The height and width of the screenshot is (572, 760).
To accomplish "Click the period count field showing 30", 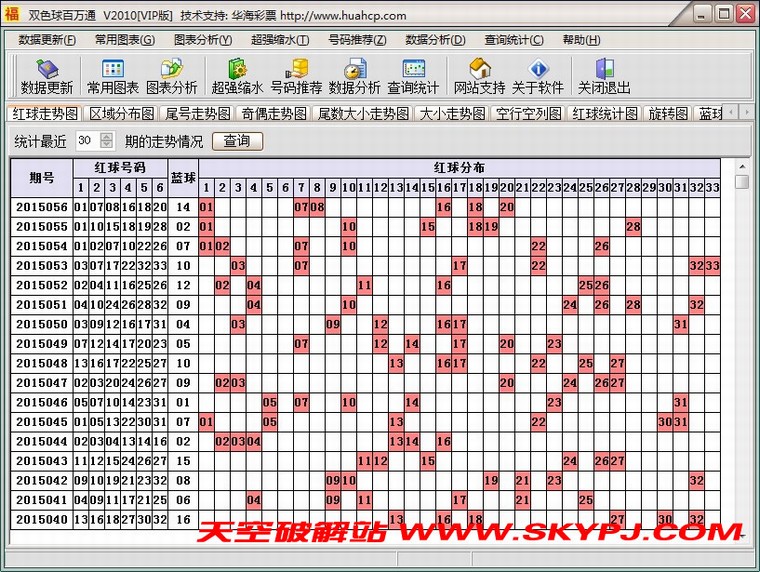I will tap(86, 141).
